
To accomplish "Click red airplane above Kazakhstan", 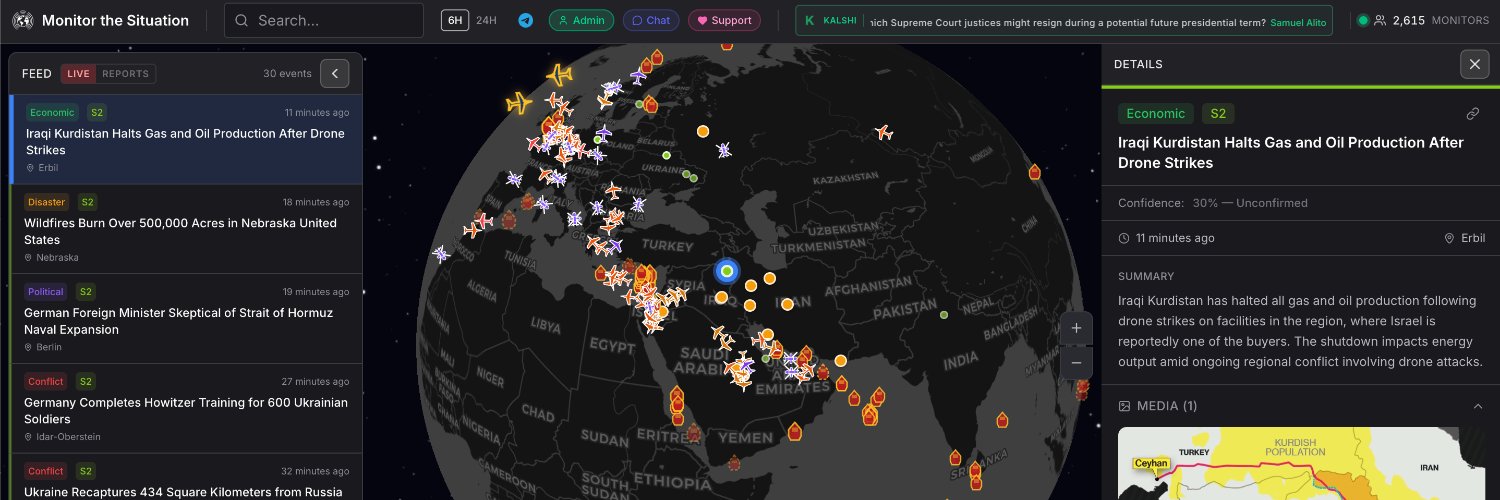I will pyautogui.click(x=883, y=132).
